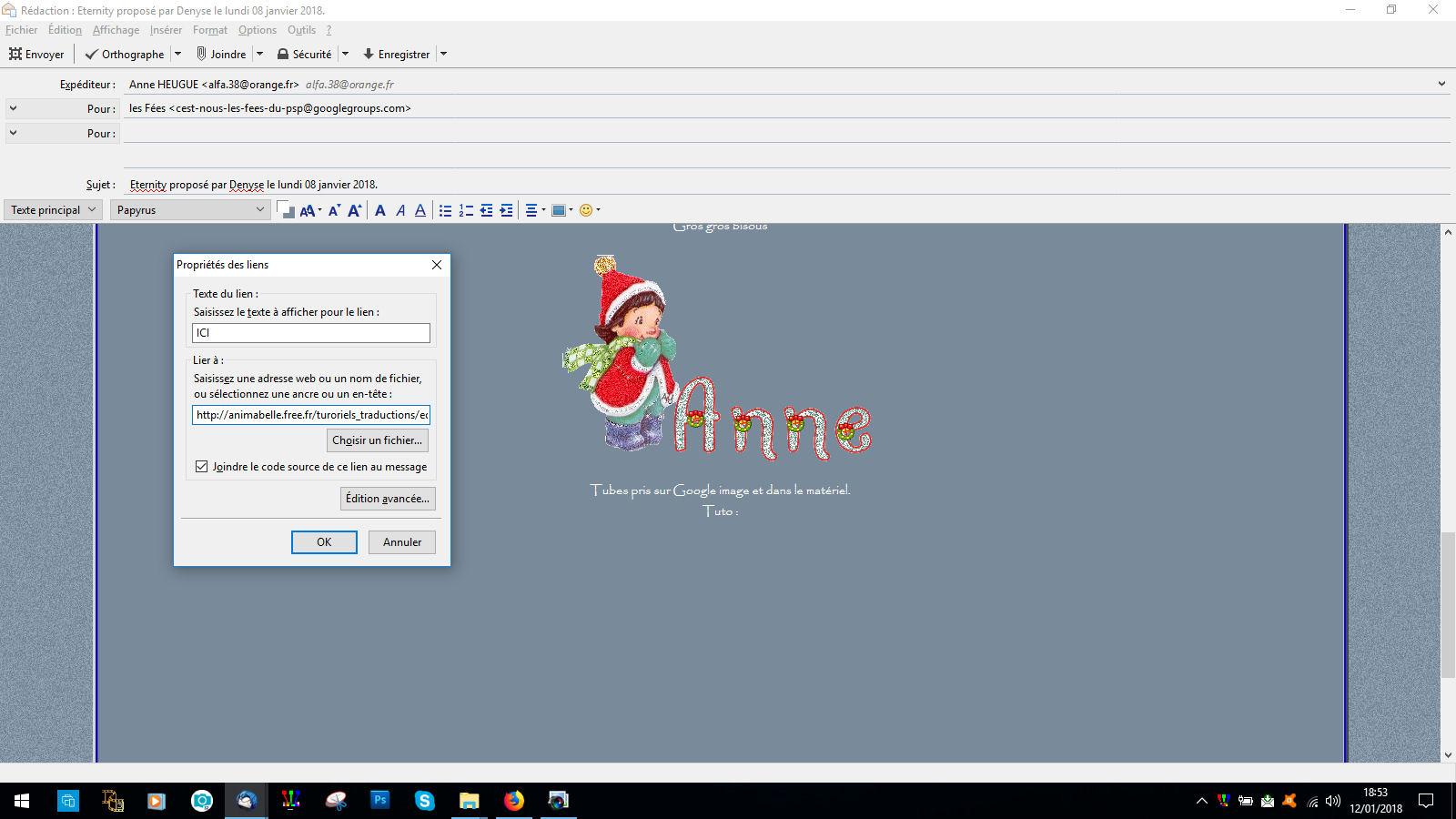Open Photoshop from the taskbar
1456x819 pixels.
pos(380,801)
